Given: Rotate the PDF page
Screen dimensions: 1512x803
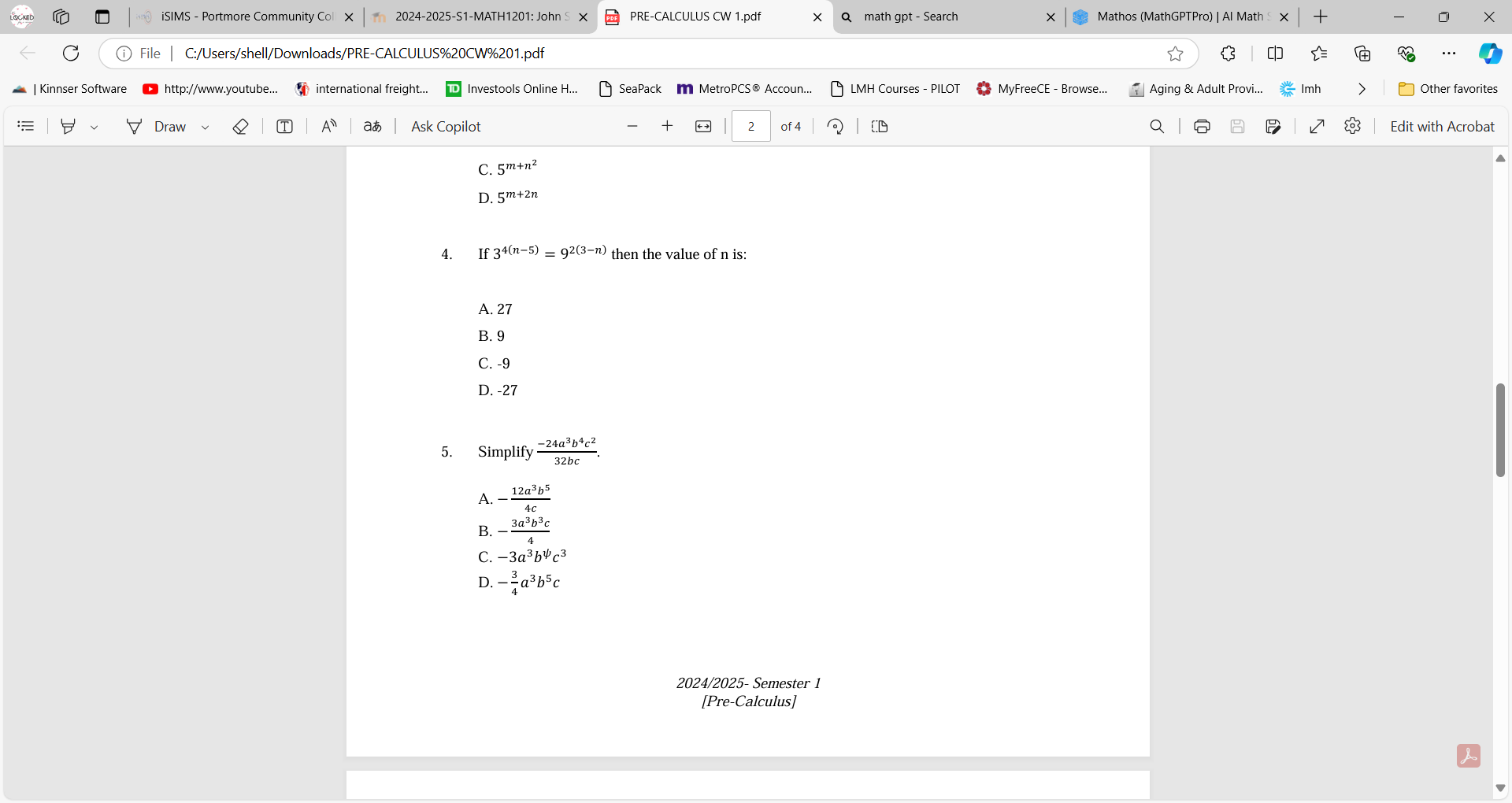Looking at the screenshot, I should tap(836, 126).
